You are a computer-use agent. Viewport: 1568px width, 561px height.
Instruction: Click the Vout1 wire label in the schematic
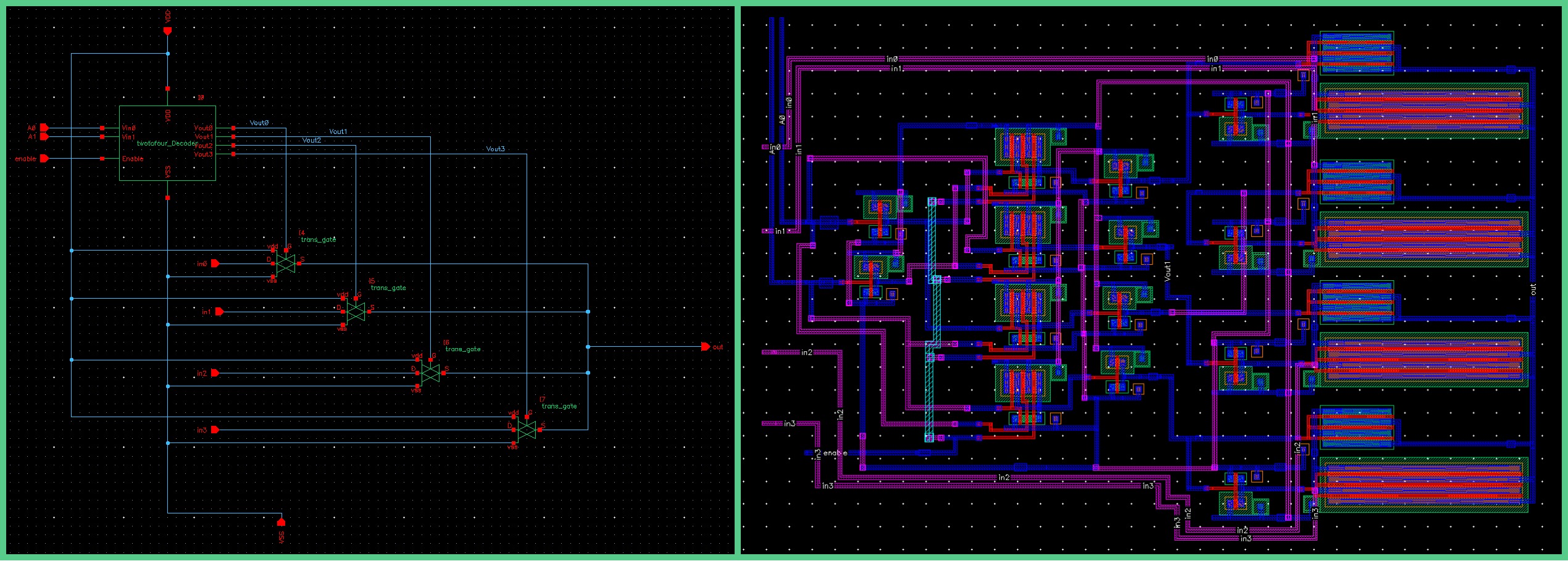pos(338,131)
